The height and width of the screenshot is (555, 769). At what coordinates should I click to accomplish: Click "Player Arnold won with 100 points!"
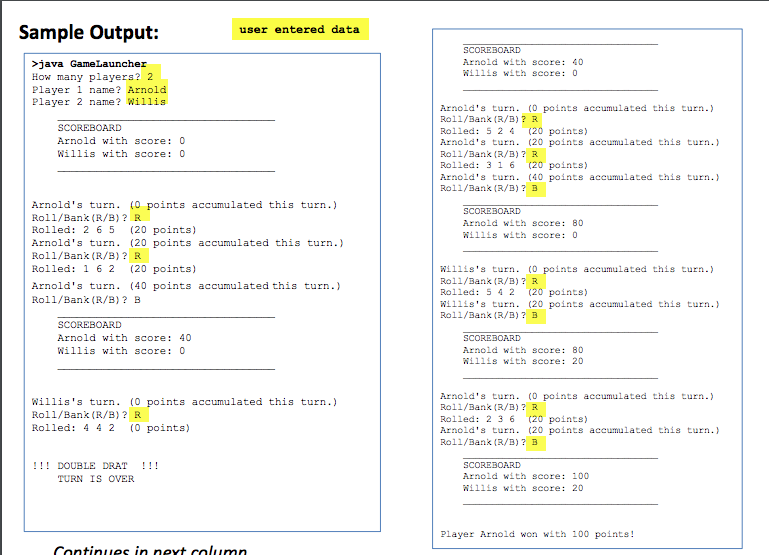(x=538, y=534)
